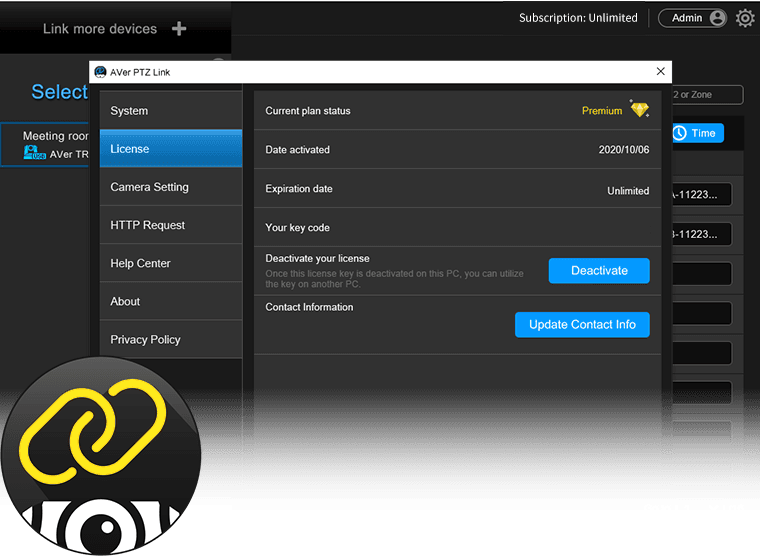The image size is (760, 556).
Task: Click the 'Deactivate your license' heading
Action: click(x=317, y=258)
